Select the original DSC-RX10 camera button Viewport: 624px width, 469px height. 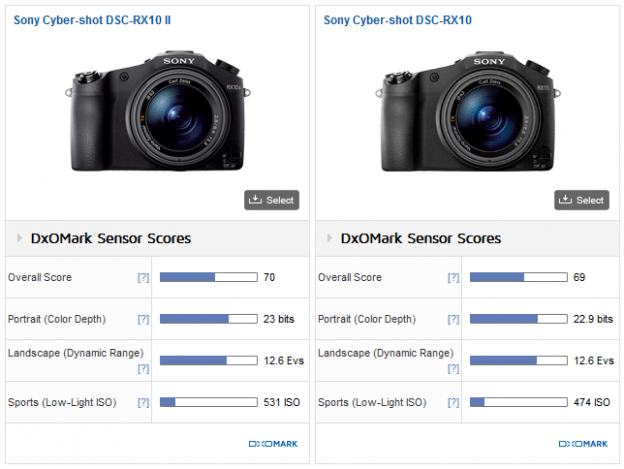(x=582, y=200)
